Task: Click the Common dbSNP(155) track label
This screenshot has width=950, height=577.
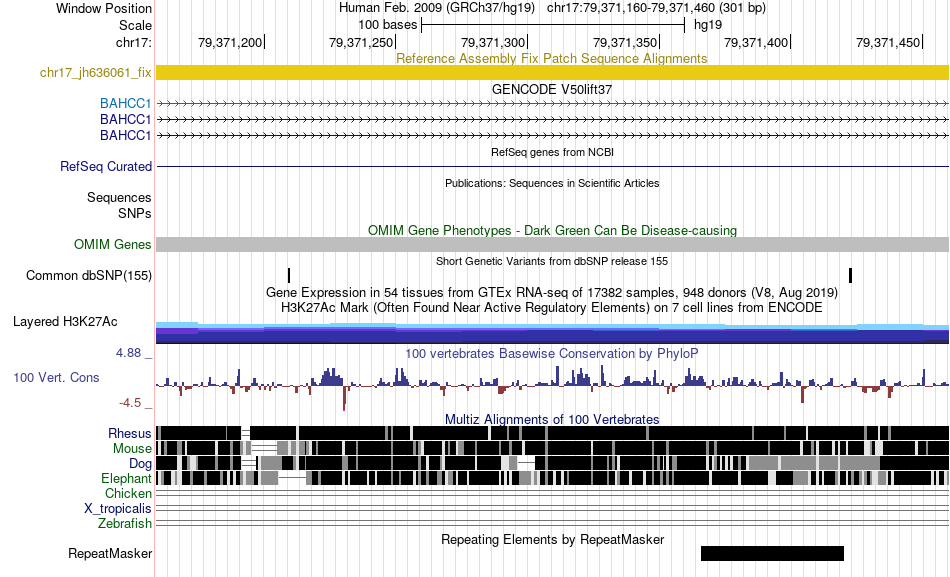Action: point(89,276)
